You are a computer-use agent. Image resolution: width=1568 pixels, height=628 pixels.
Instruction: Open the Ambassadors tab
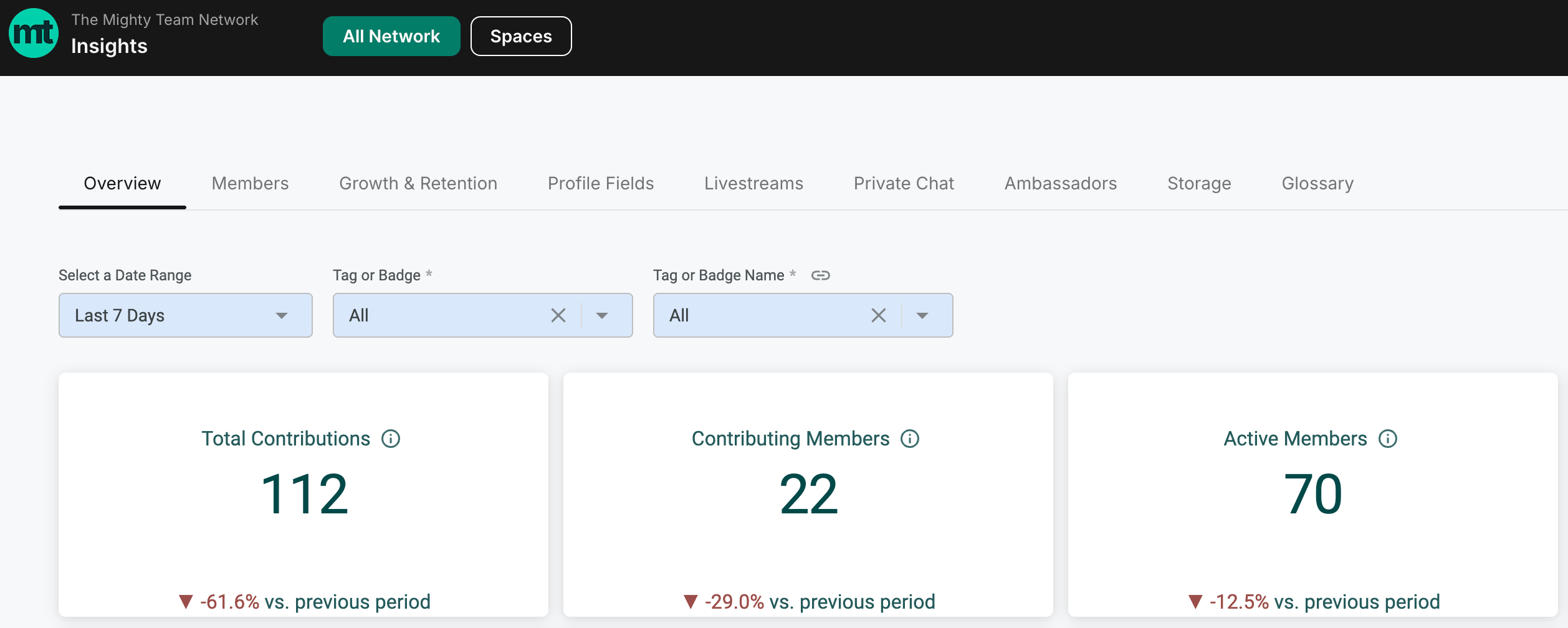click(1061, 183)
